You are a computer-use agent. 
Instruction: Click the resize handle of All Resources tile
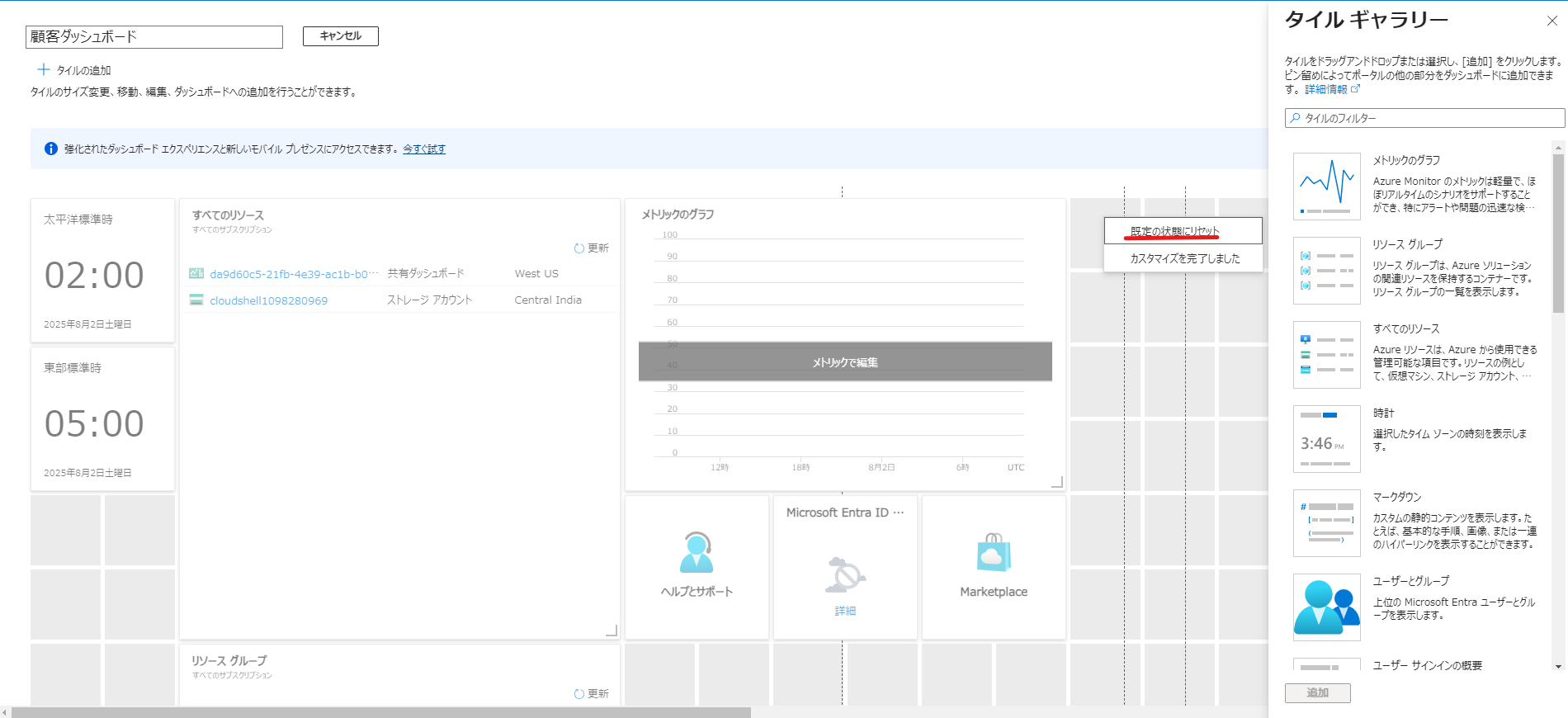pos(612,631)
